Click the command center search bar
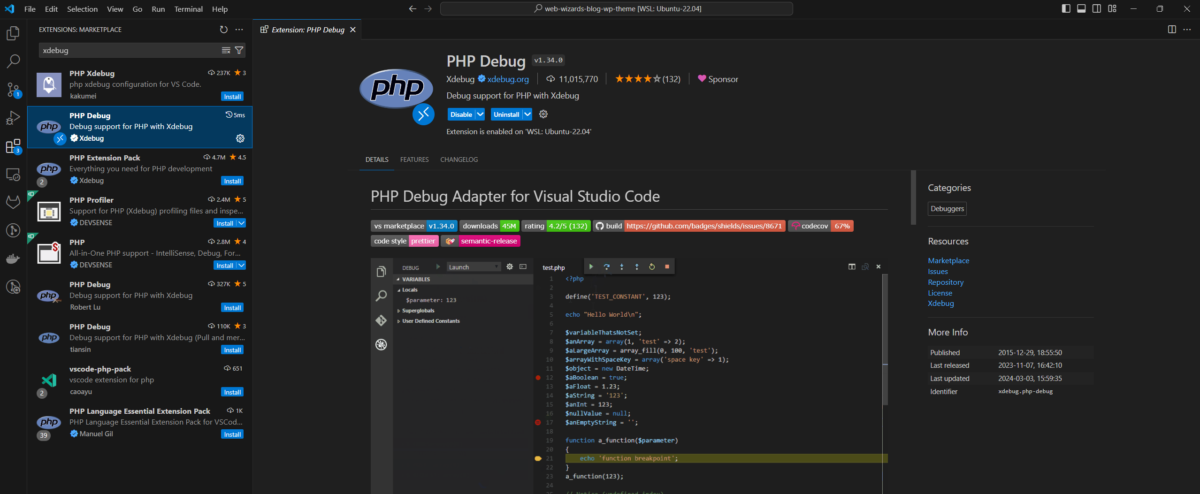Image resolution: width=1200 pixels, height=494 pixels. [x=617, y=8]
